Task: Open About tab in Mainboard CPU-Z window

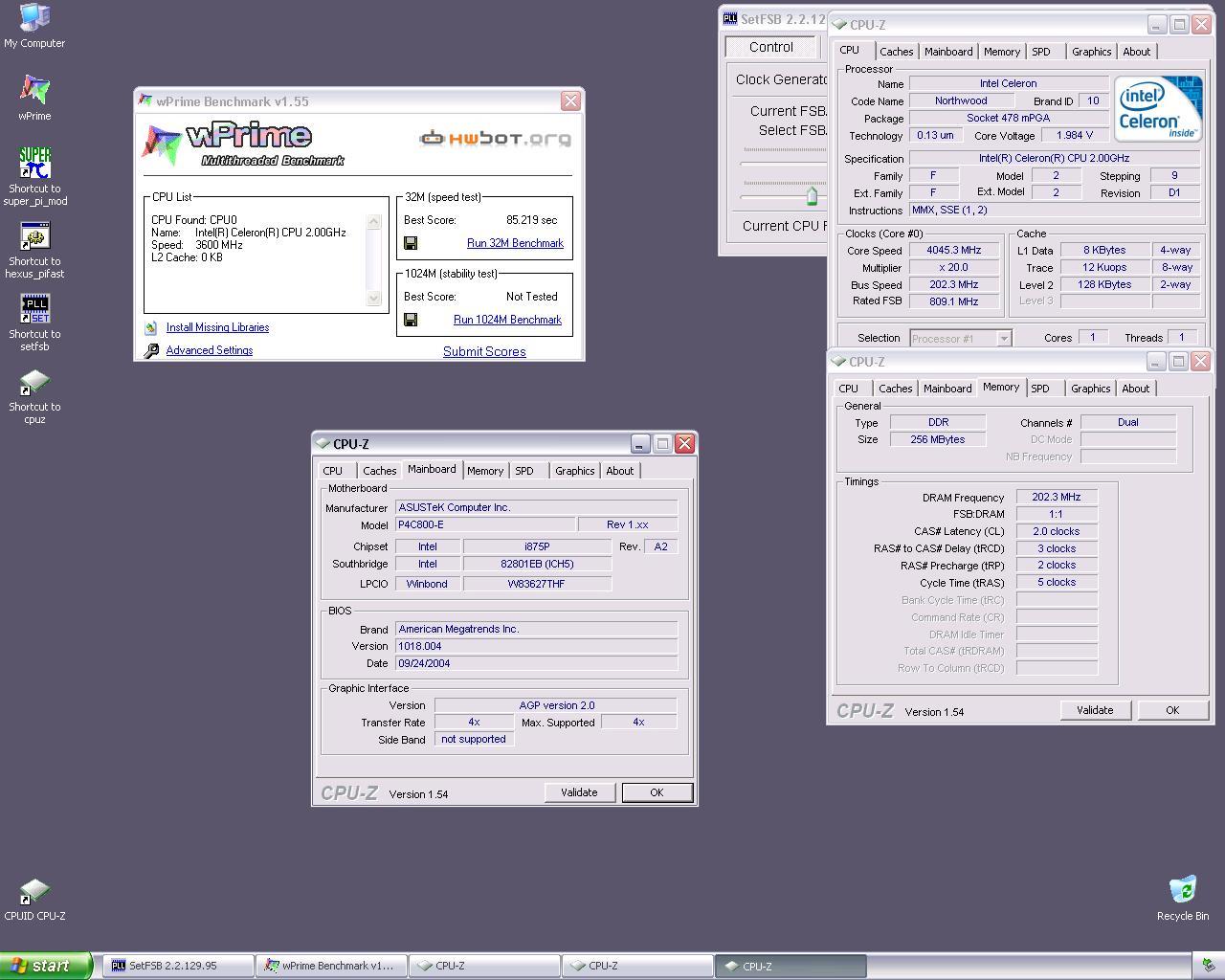Action: (620, 471)
